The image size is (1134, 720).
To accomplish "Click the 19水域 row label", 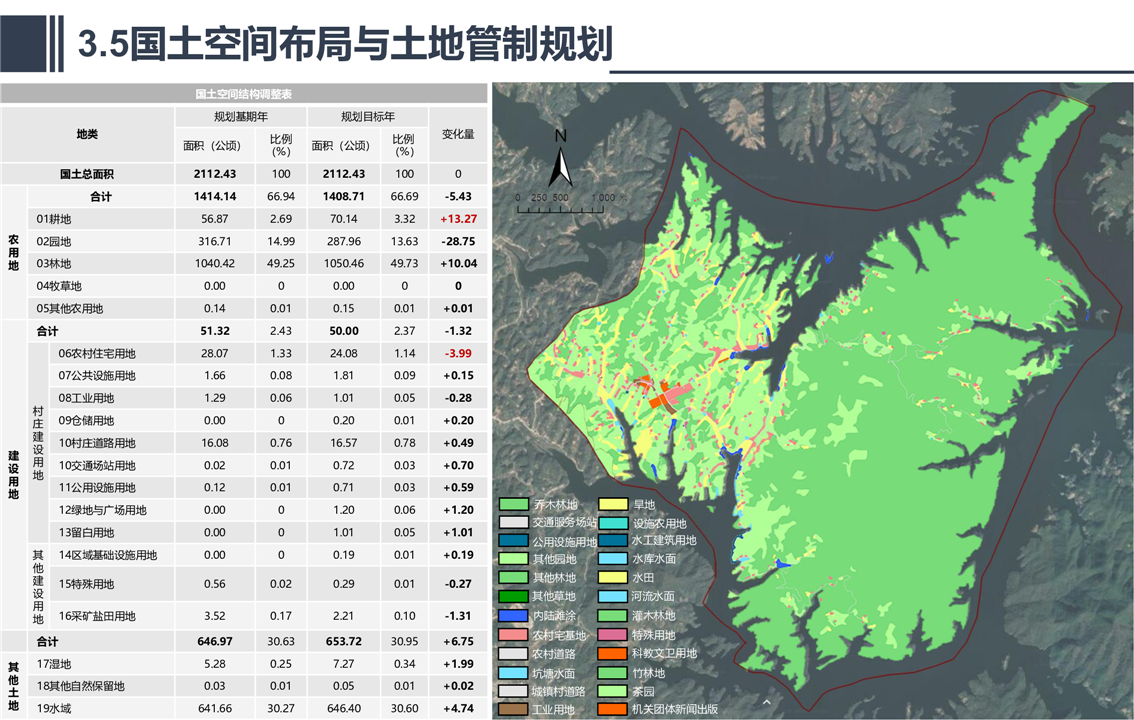I will click(54, 708).
